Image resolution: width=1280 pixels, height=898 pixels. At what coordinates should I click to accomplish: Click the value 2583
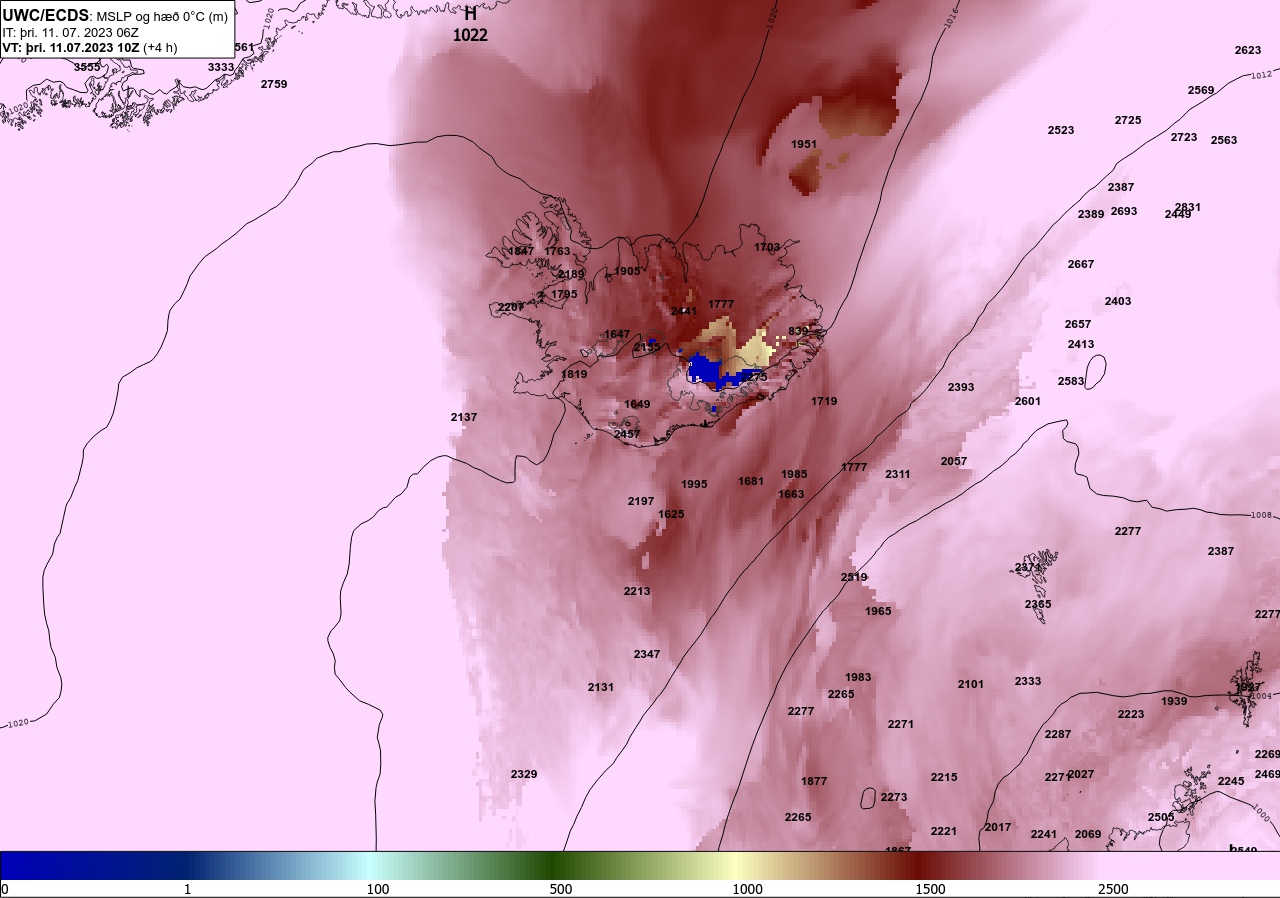click(1071, 381)
